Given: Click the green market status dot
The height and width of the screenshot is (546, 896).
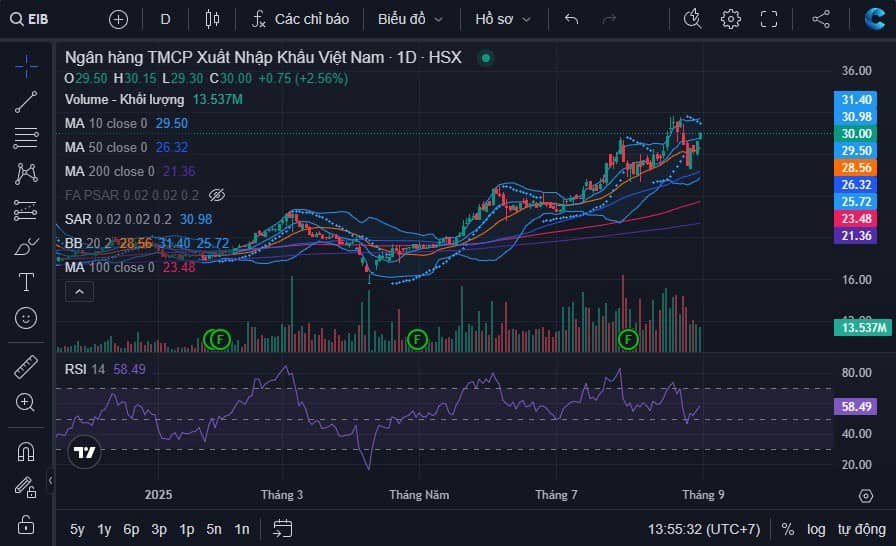Looking at the screenshot, I should [486, 58].
